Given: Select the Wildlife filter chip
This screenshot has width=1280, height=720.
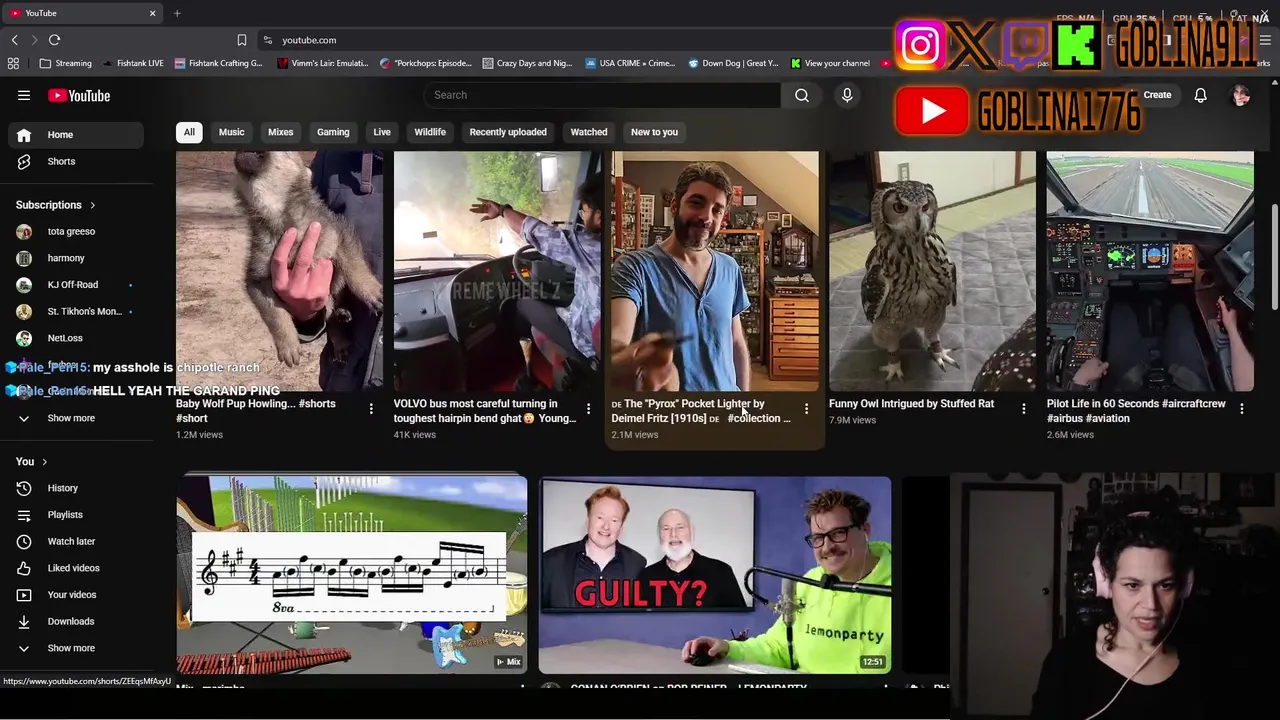Looking at the screenshot, I should coord(430,132).
